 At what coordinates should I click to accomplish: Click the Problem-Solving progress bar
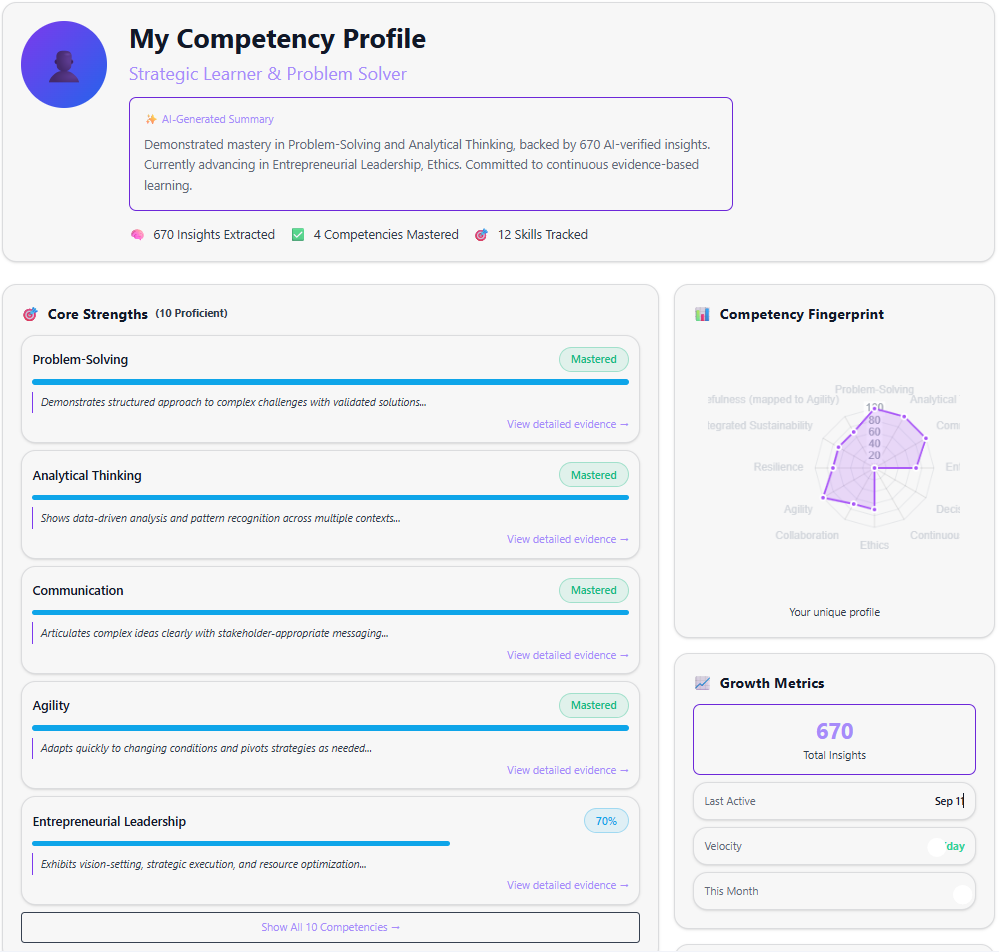coord(330,381)
